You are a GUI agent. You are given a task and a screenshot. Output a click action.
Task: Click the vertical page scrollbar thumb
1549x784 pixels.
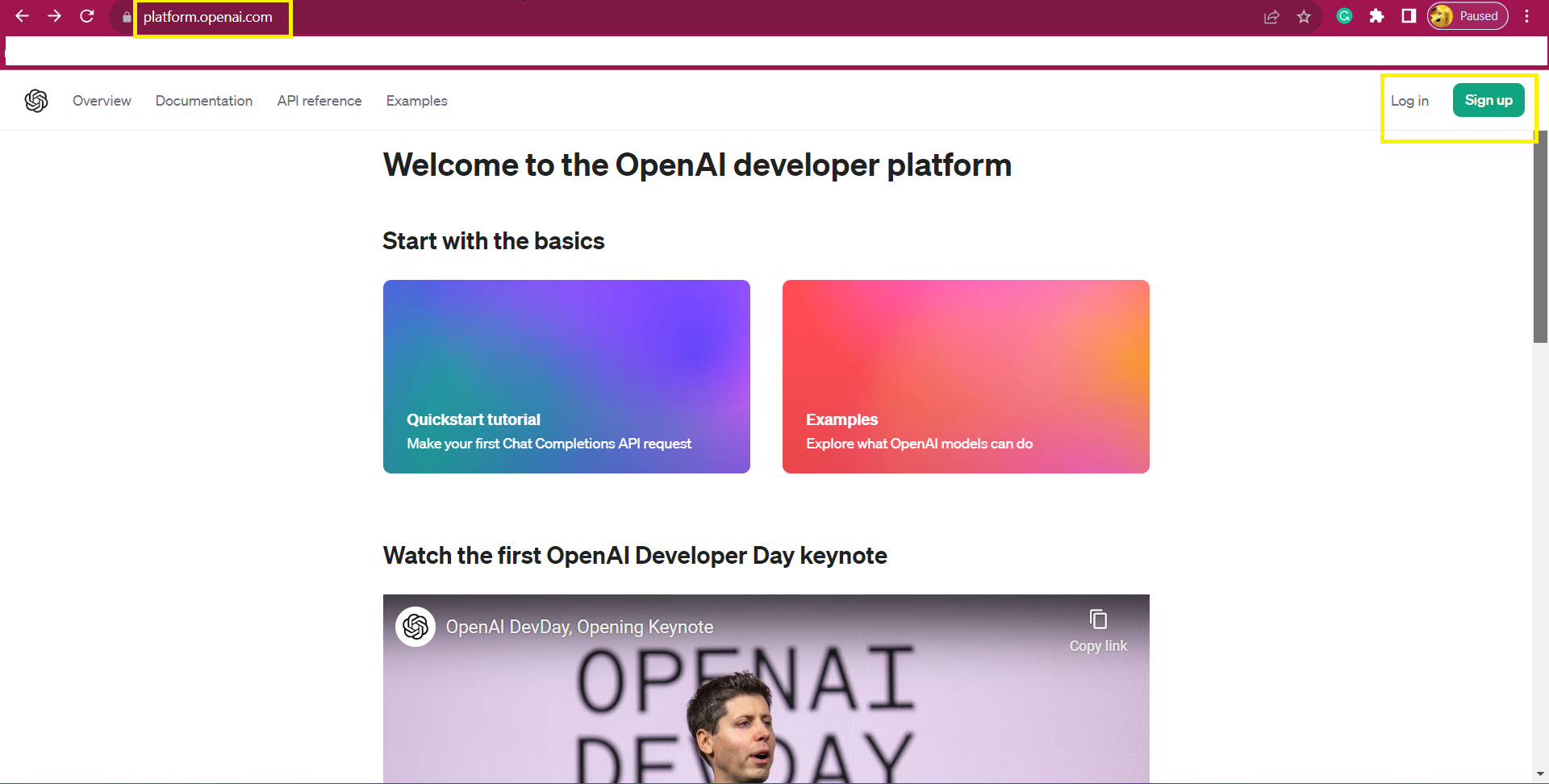click(x=1540, y=236)
